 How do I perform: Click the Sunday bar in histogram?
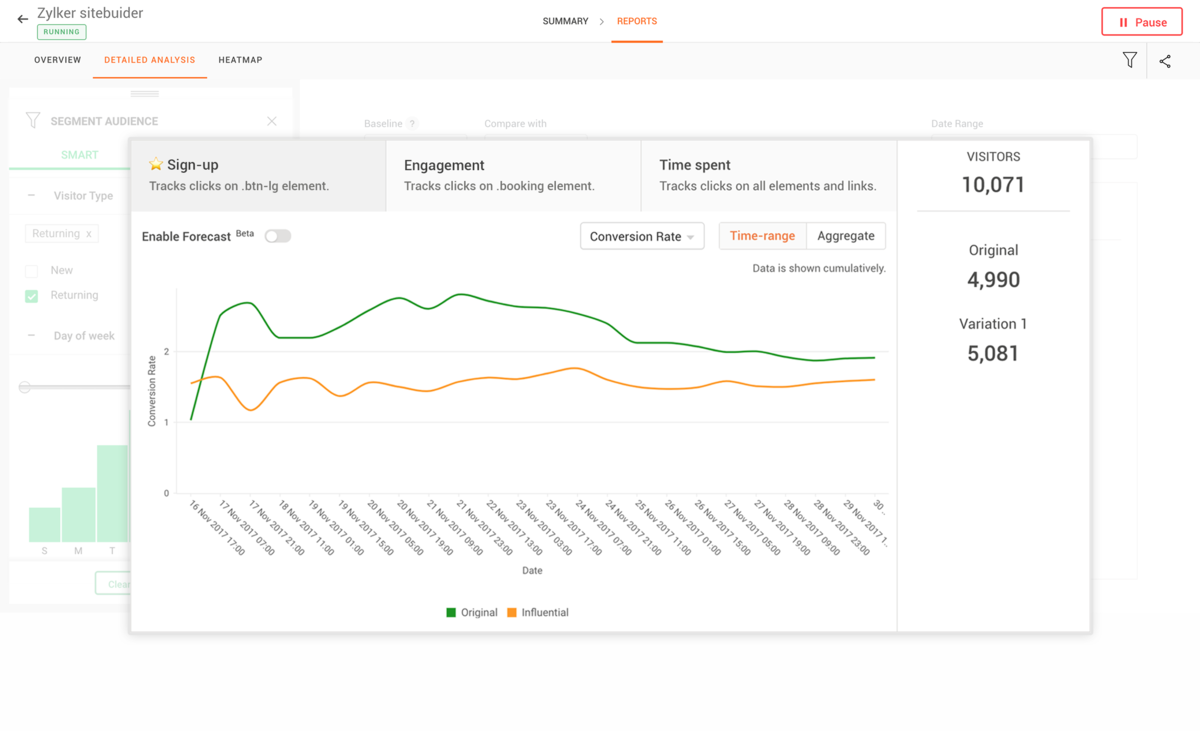pyautogui.click(x=44, y=524)
